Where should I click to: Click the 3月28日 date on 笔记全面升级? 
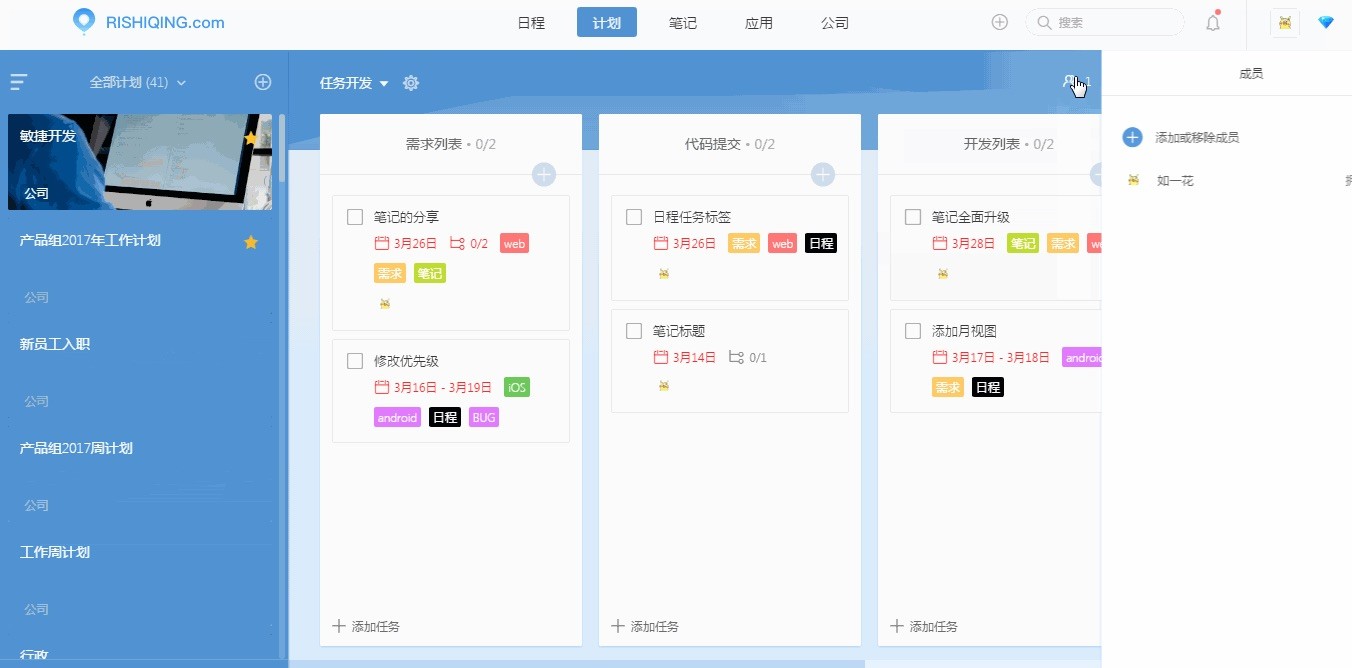(x=964, y=243)
